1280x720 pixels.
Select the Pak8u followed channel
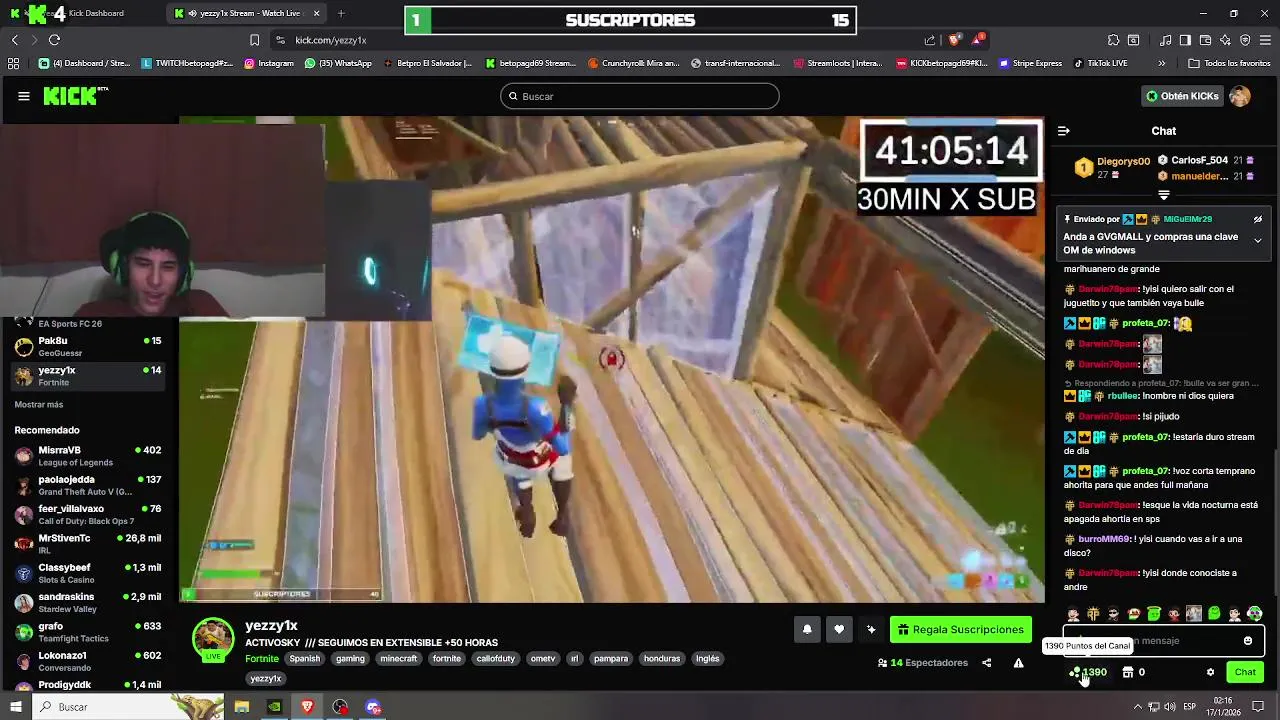89,347
